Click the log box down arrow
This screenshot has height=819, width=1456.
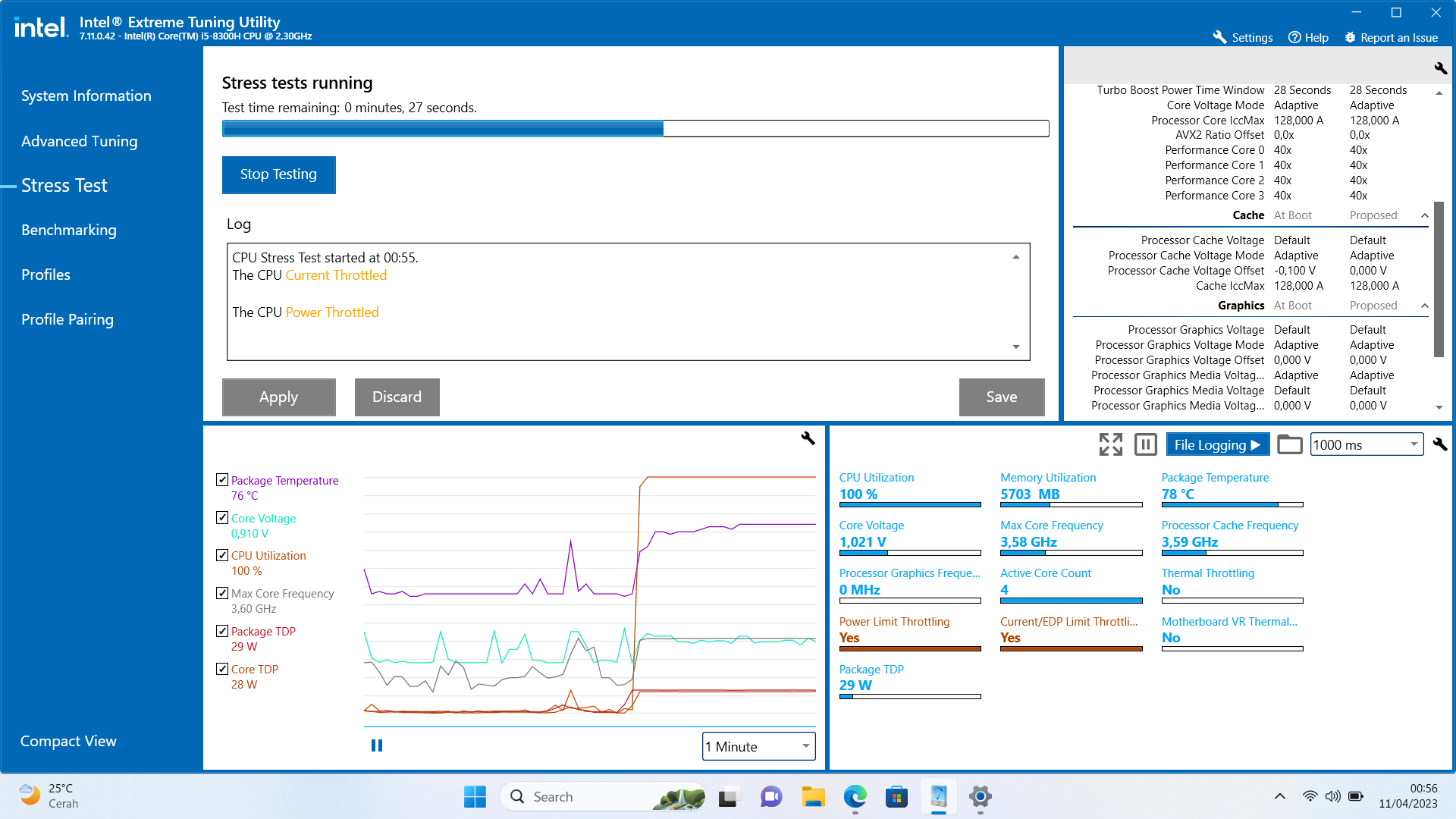click(1016, 347)
